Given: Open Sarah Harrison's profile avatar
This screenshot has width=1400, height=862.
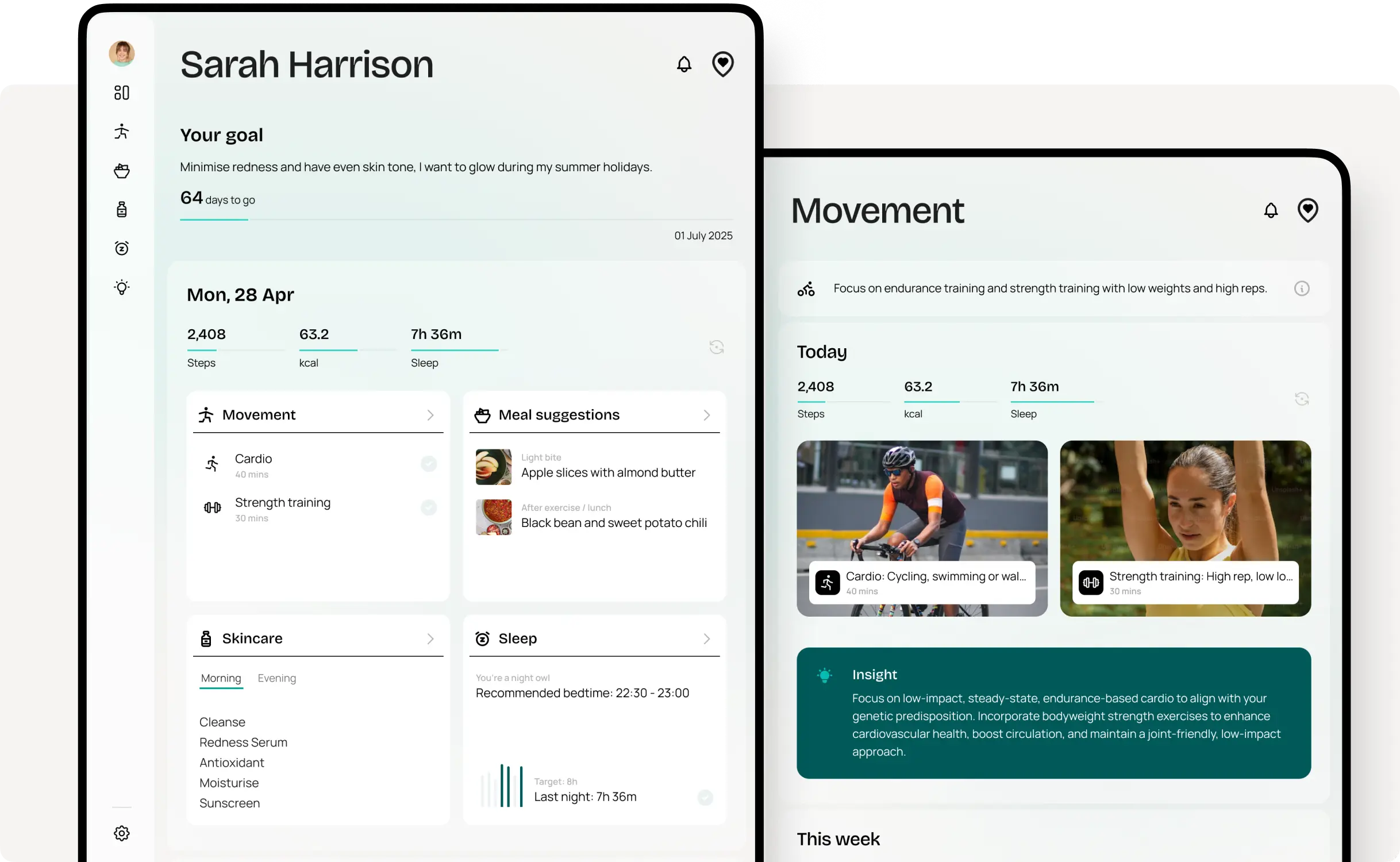Looking at the screenshot, I should pos(122,53).
